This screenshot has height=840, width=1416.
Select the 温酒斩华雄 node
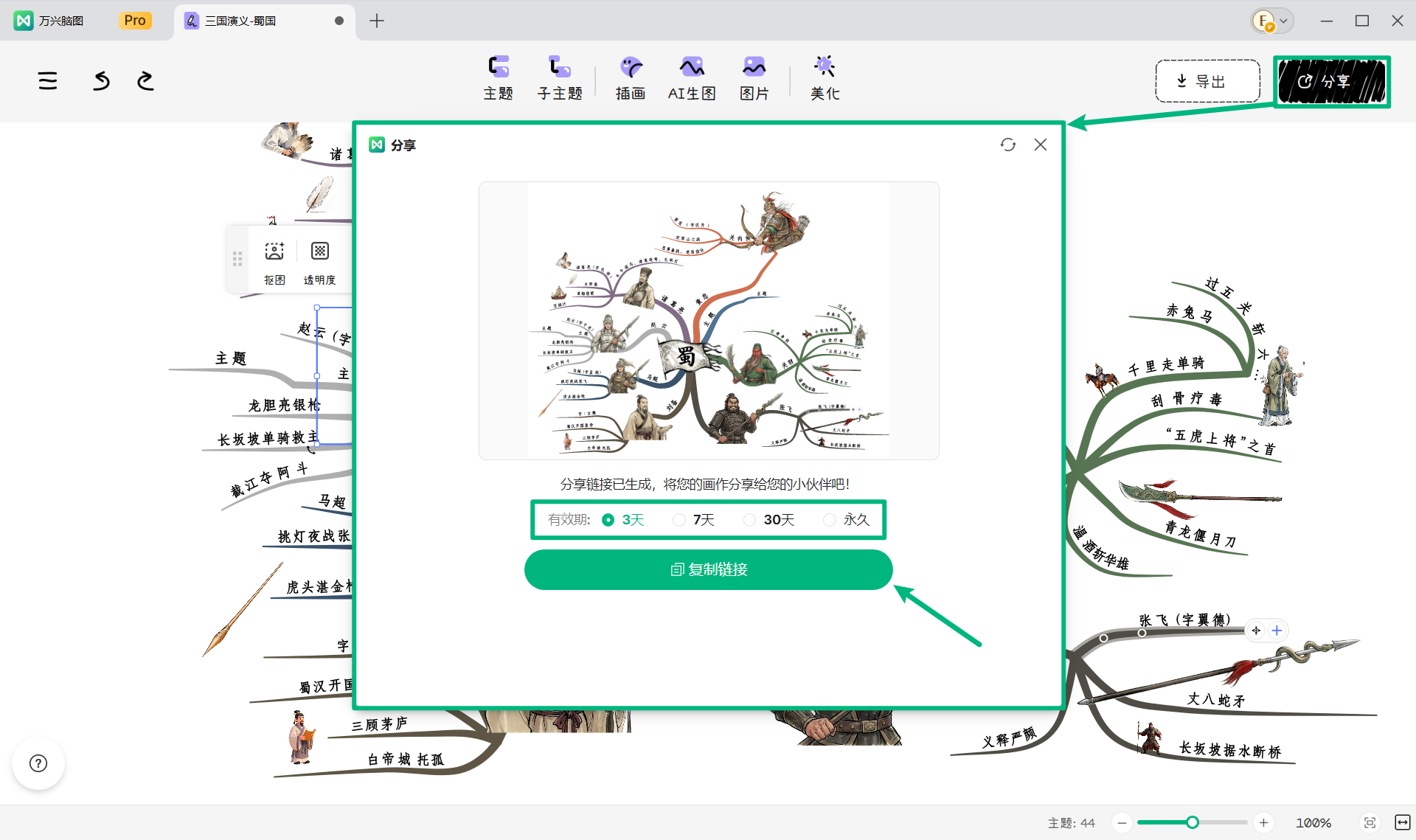[1101, 547]
